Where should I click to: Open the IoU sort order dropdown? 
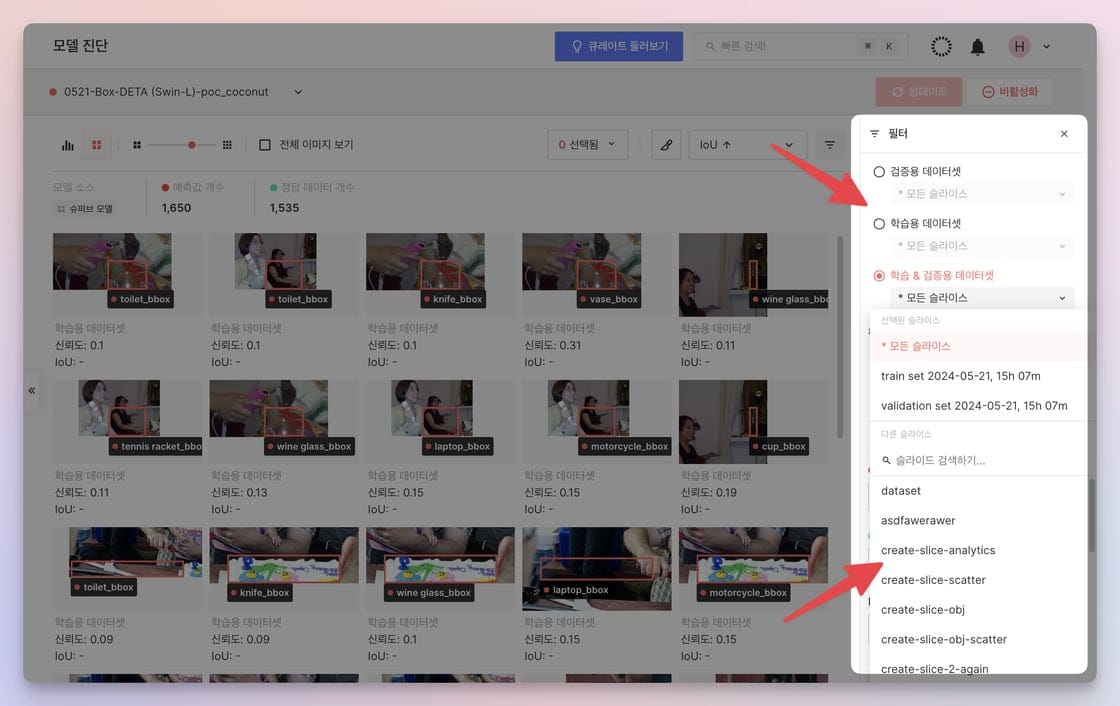(x=748, y=144)
